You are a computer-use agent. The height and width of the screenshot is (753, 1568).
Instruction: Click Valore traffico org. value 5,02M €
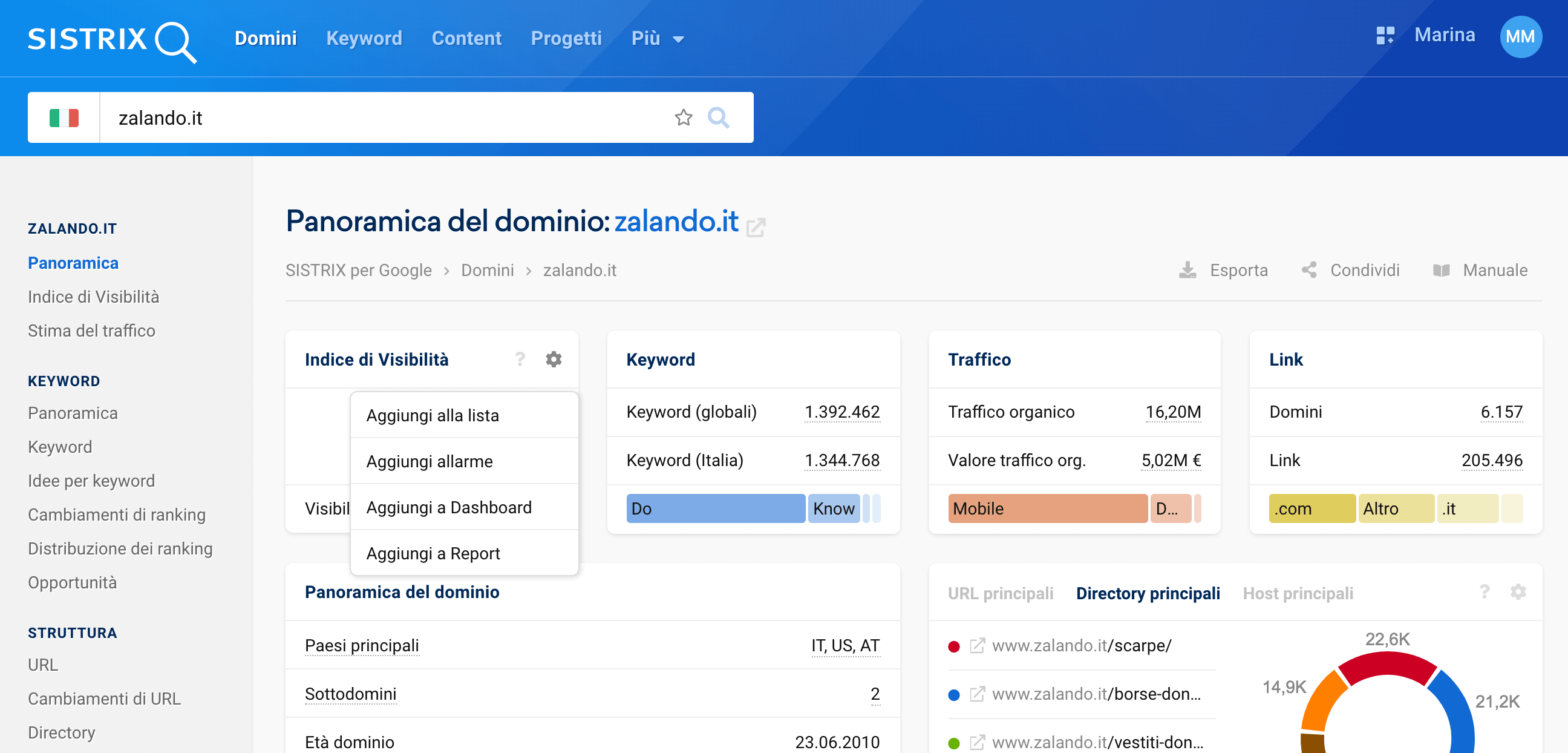(x=1171, y=461)
